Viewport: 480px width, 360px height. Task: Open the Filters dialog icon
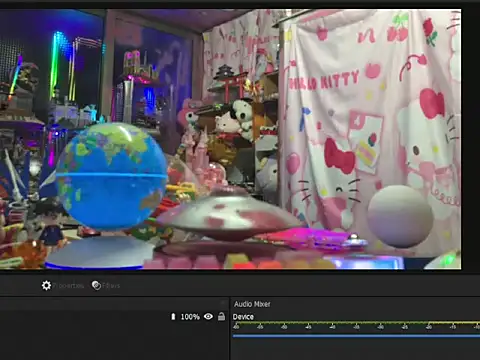click(96, 285)
